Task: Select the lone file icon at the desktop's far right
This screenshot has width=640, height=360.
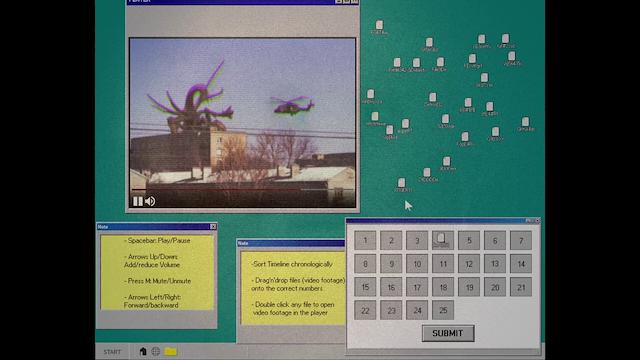Action: 525,124
